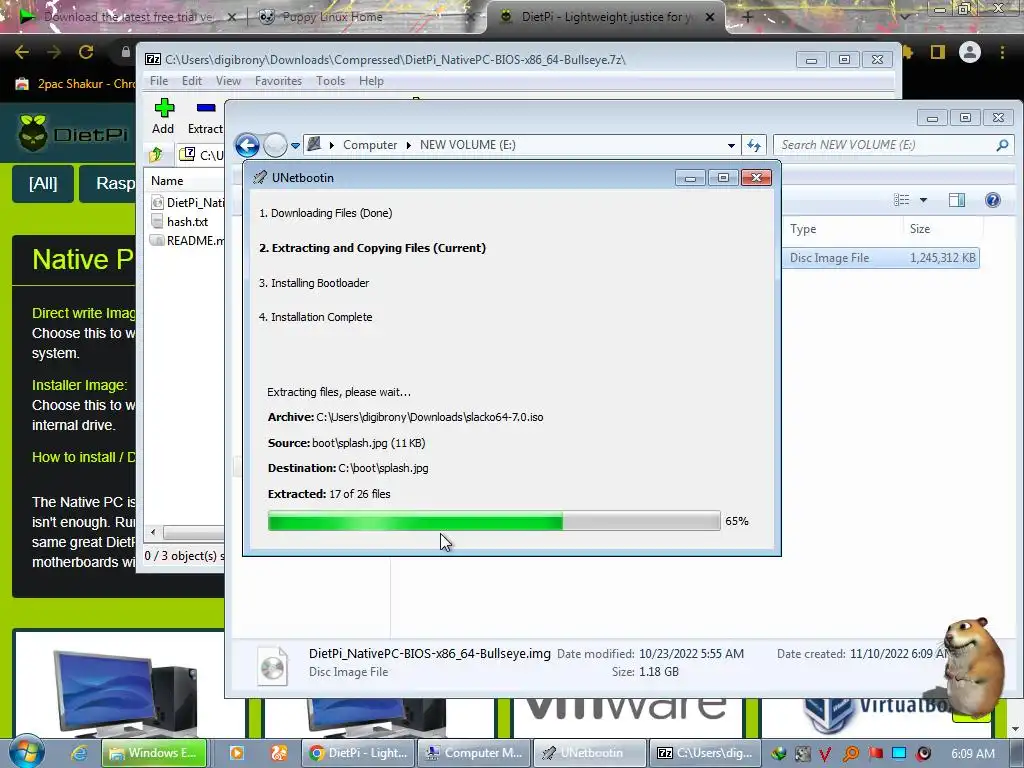Image resolution: width=1024 pixels, height=768 pixels.
Task: Click the change view icon in Explorer
Action: click(901, 200)
